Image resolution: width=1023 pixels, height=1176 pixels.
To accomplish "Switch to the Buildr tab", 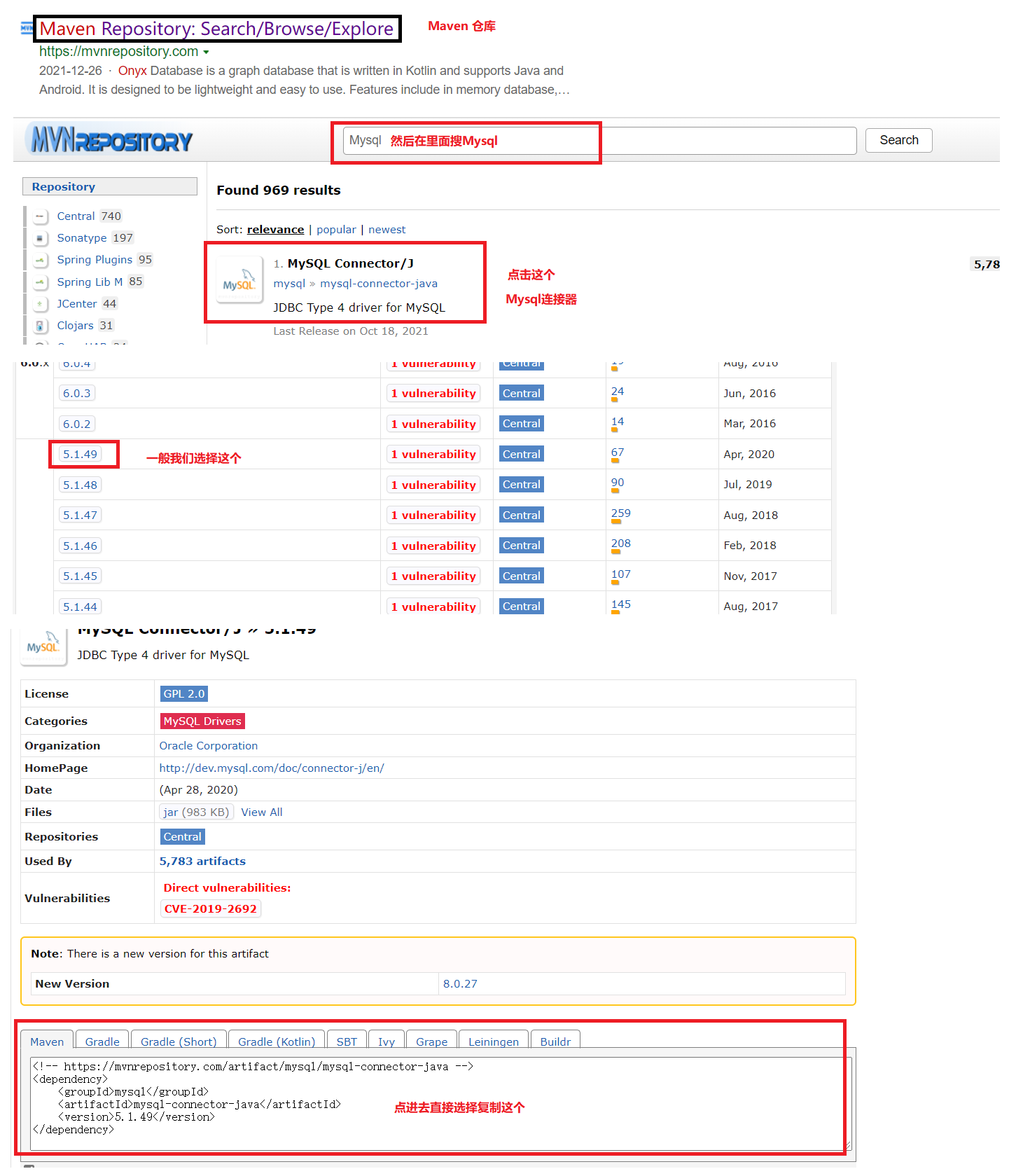I will click(555, 1042).
